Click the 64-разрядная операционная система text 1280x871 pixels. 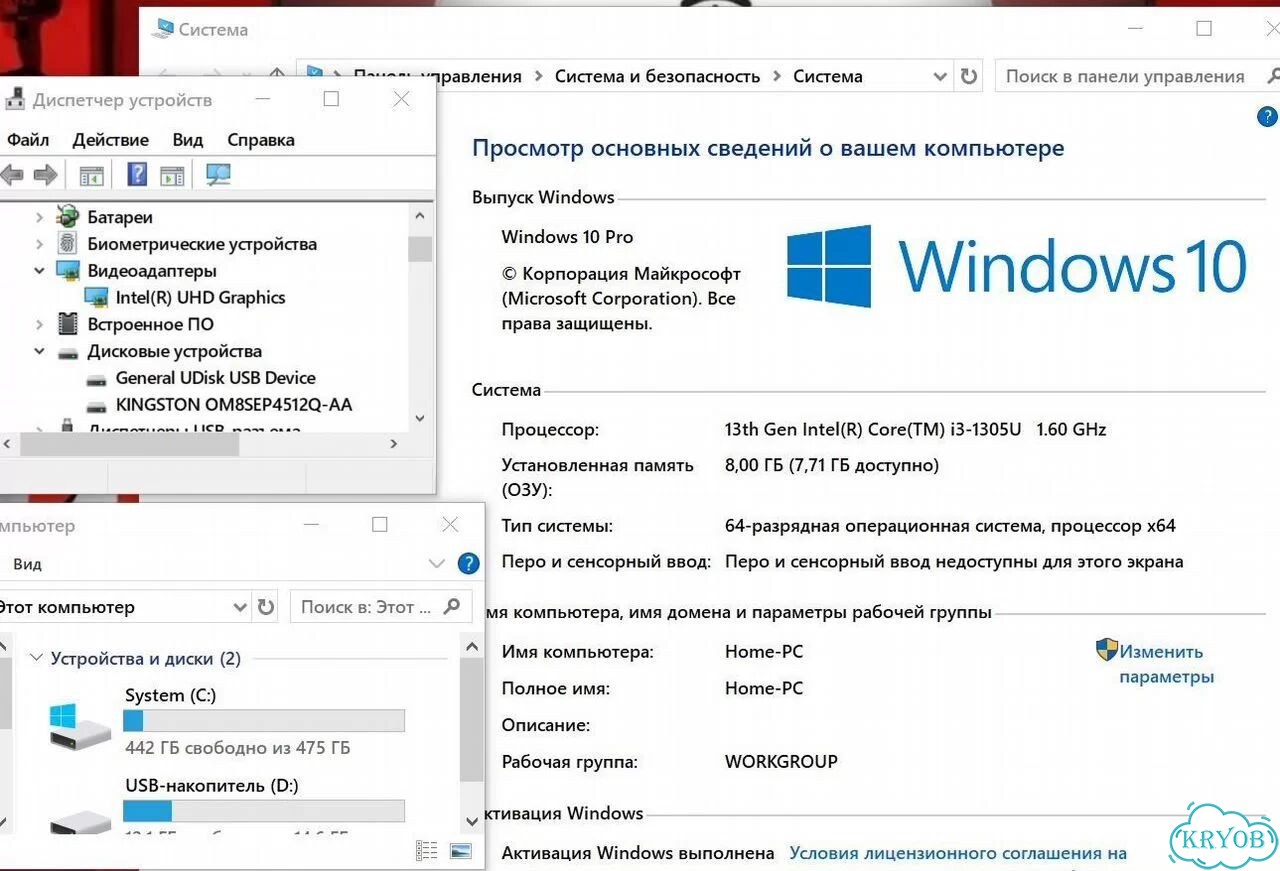(950, 526)
